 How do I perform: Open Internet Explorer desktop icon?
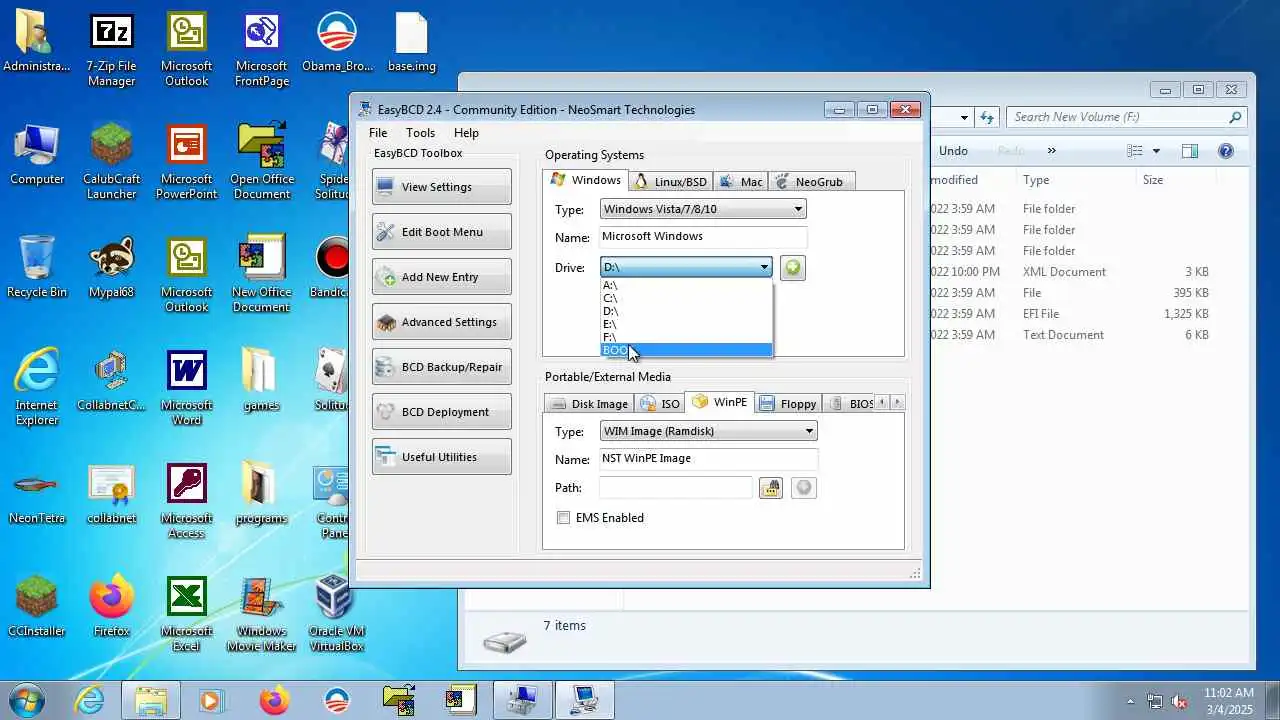coord(37,388)
